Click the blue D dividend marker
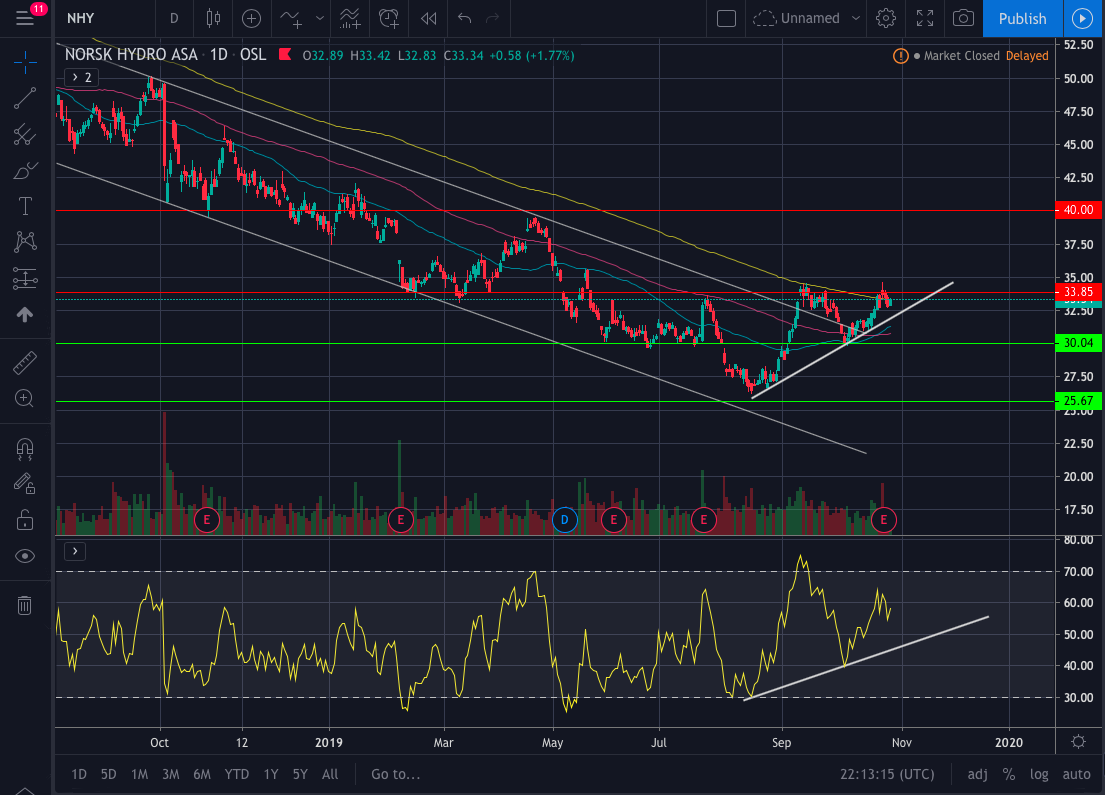The height and width of the screenshot is (795, 1105). point(564,520)
